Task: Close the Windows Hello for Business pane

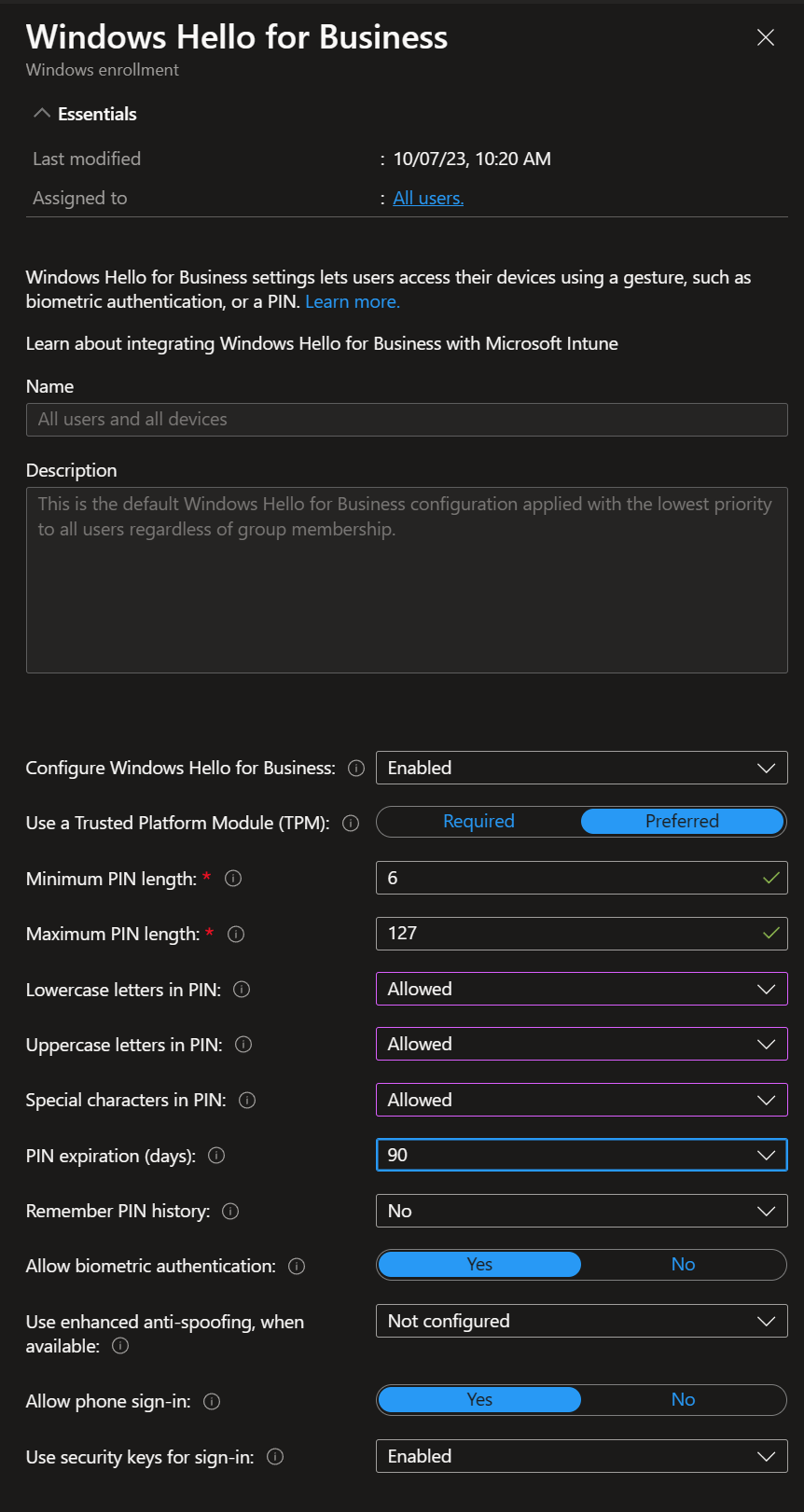Action: [x=766, y=37]
